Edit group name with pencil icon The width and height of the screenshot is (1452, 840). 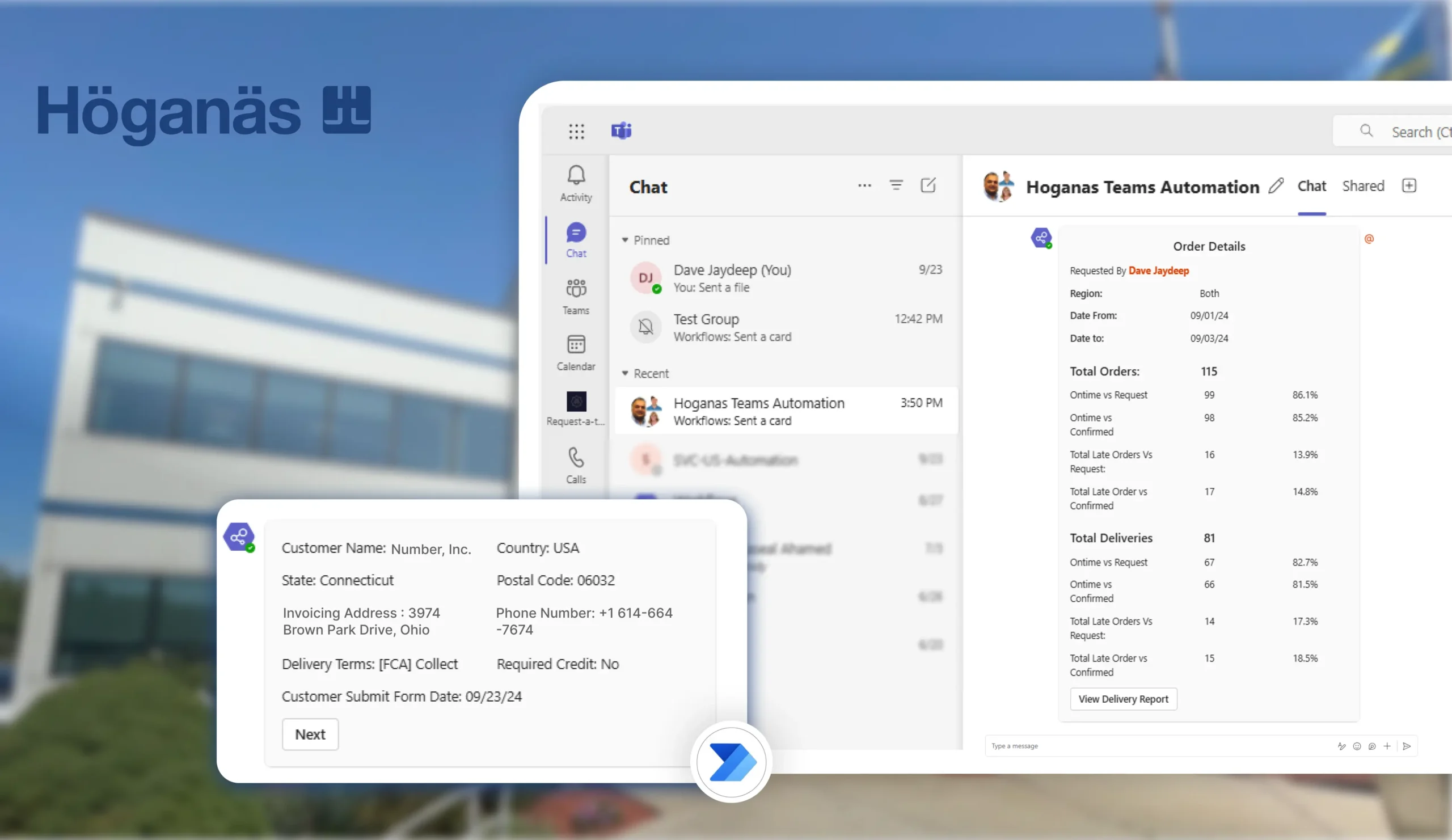click(x=1276, y=185)
